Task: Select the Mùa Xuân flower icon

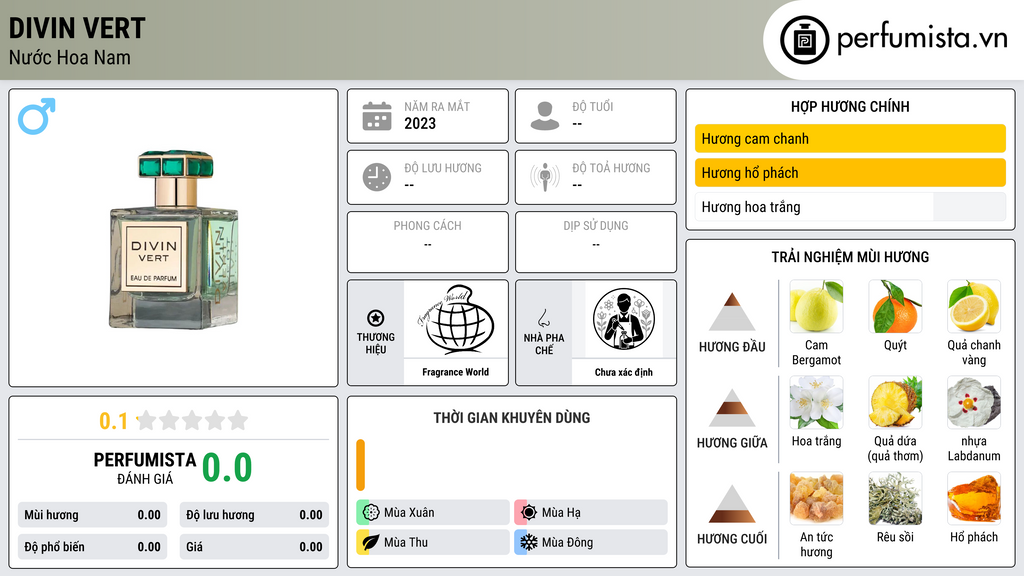Action: [x=371, y=513]
